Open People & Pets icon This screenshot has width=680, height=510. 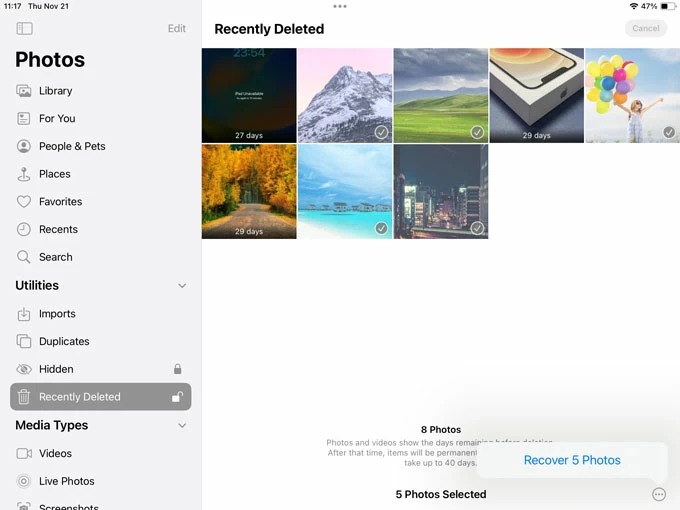pyautogui.click(x=24, y=146)
